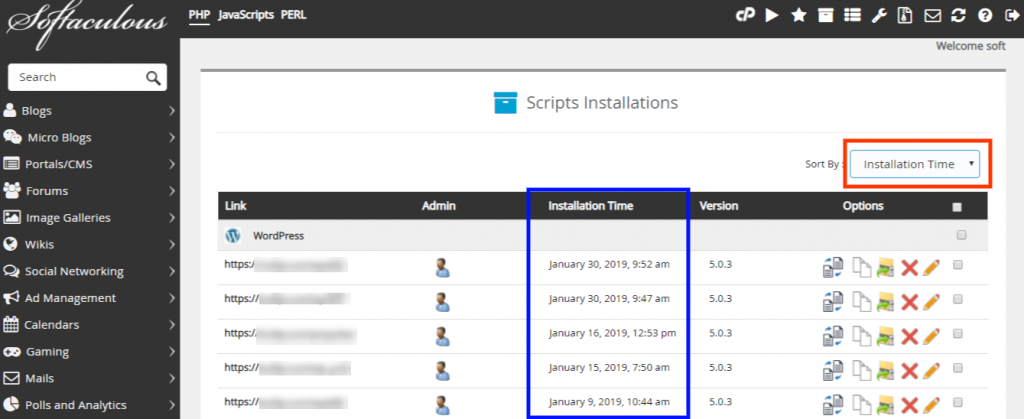The height and width of the screenshot is (419, 1024).
Task: Open the Gaming category
Action: coord(89,352)
